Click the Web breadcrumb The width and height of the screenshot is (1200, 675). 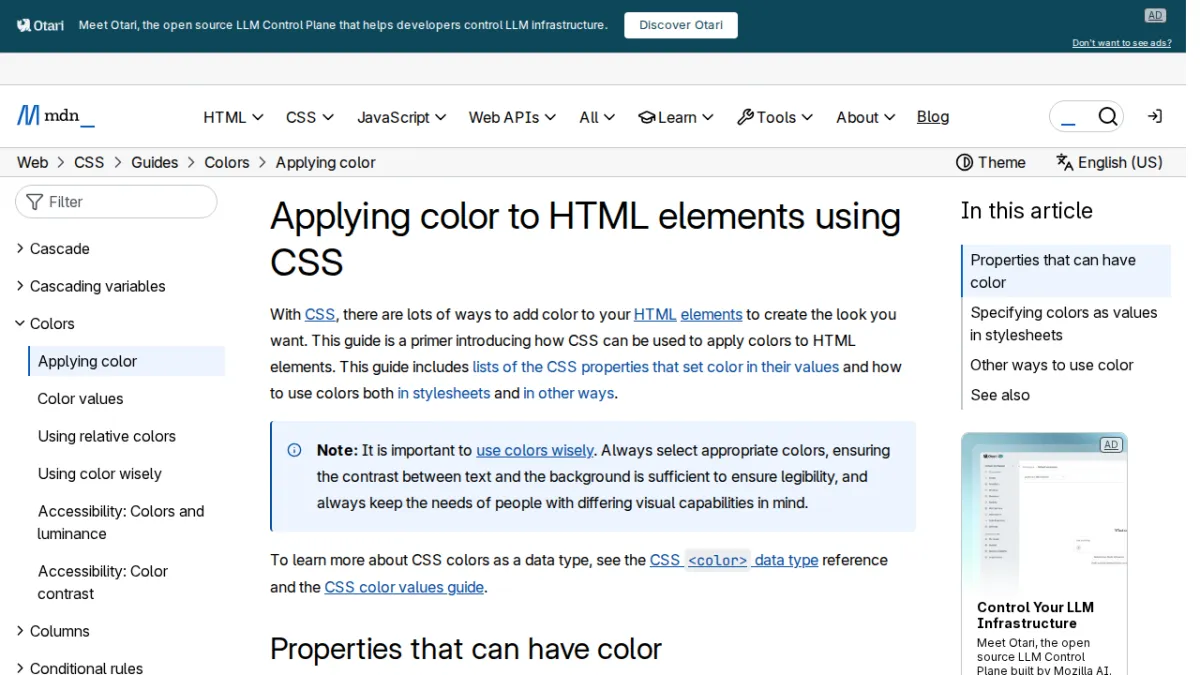coord(33,162)
